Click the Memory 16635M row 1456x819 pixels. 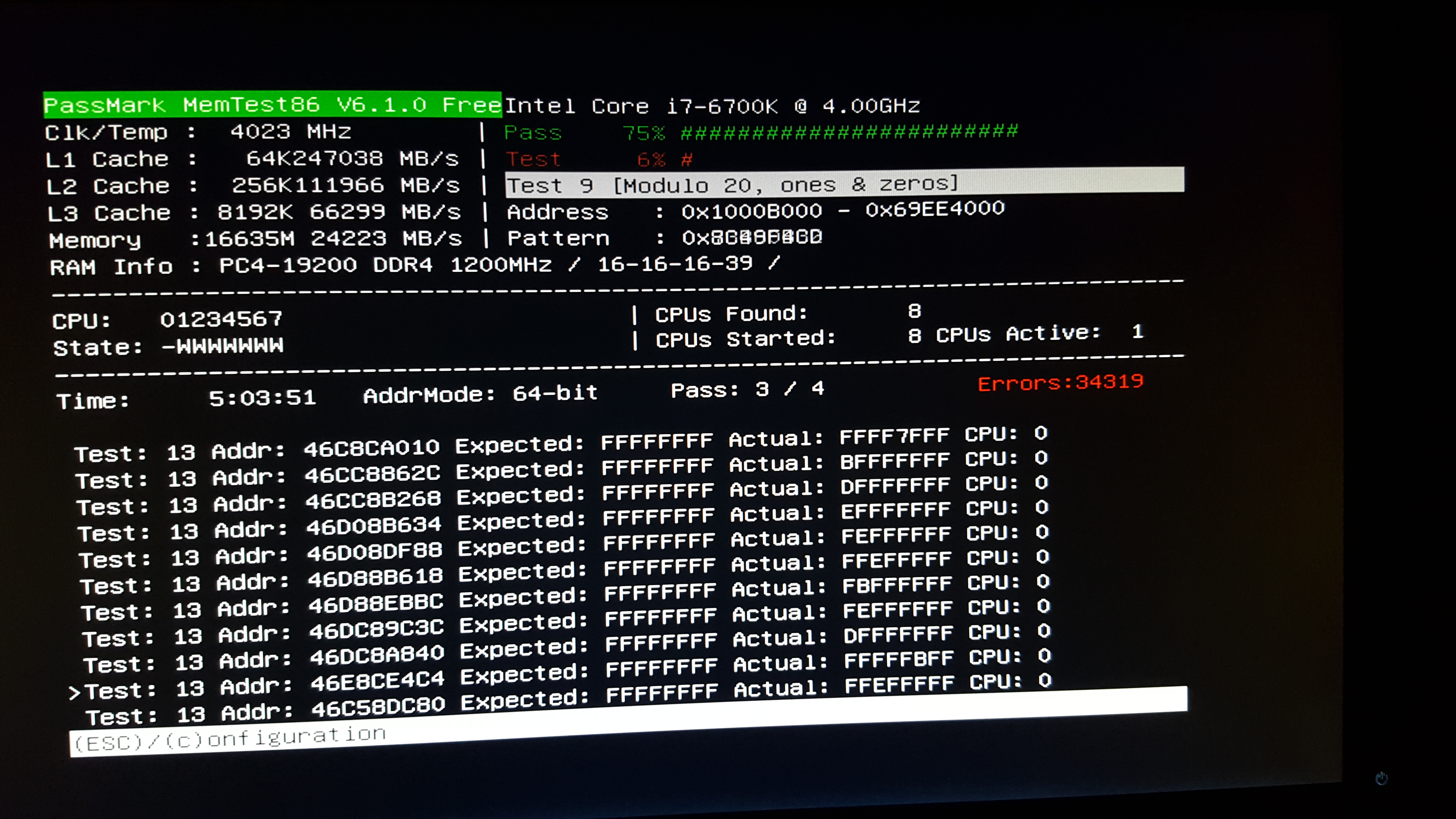(255, 239)
